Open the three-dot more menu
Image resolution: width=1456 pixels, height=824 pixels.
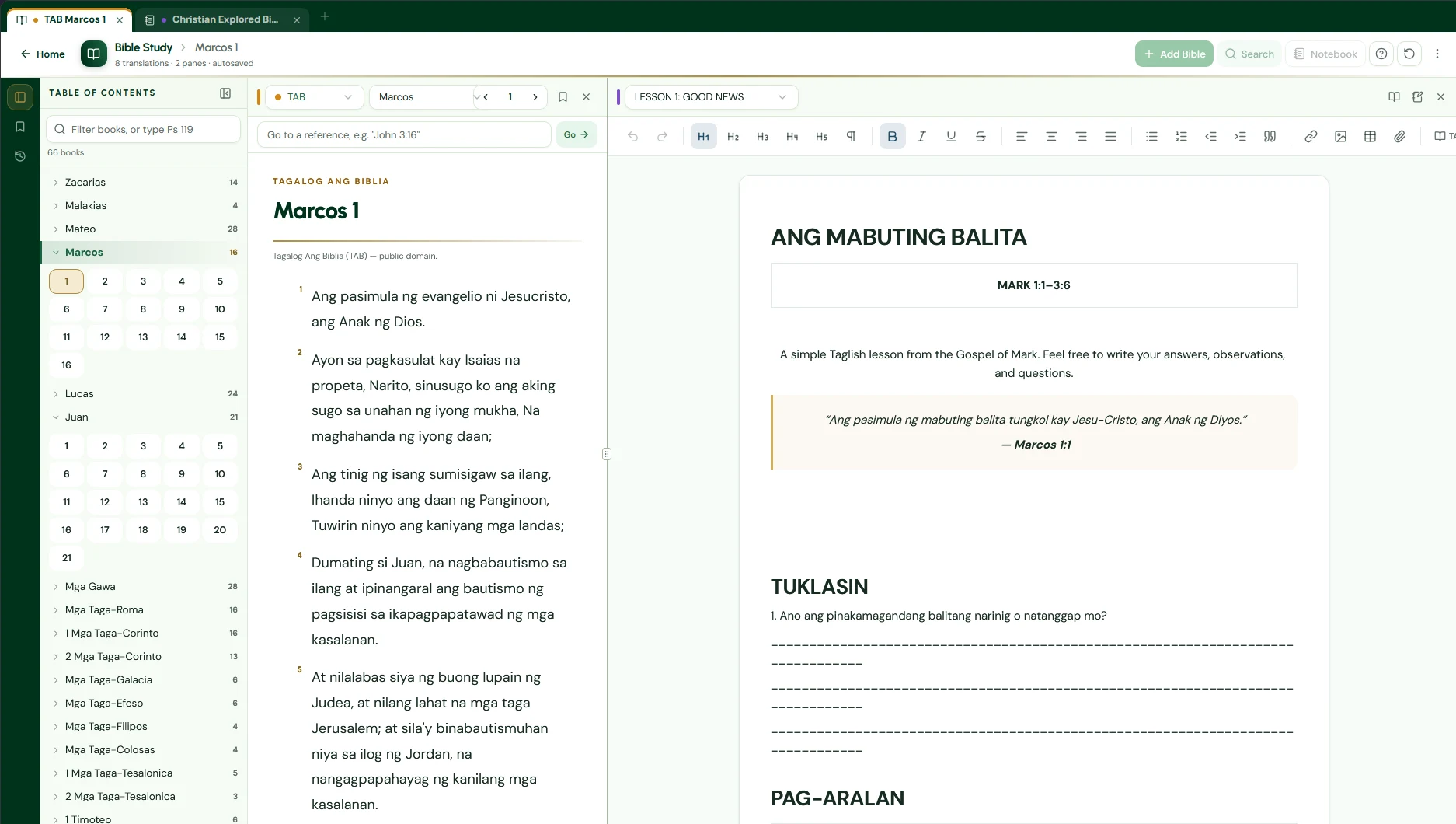[x=1437, y=54]
